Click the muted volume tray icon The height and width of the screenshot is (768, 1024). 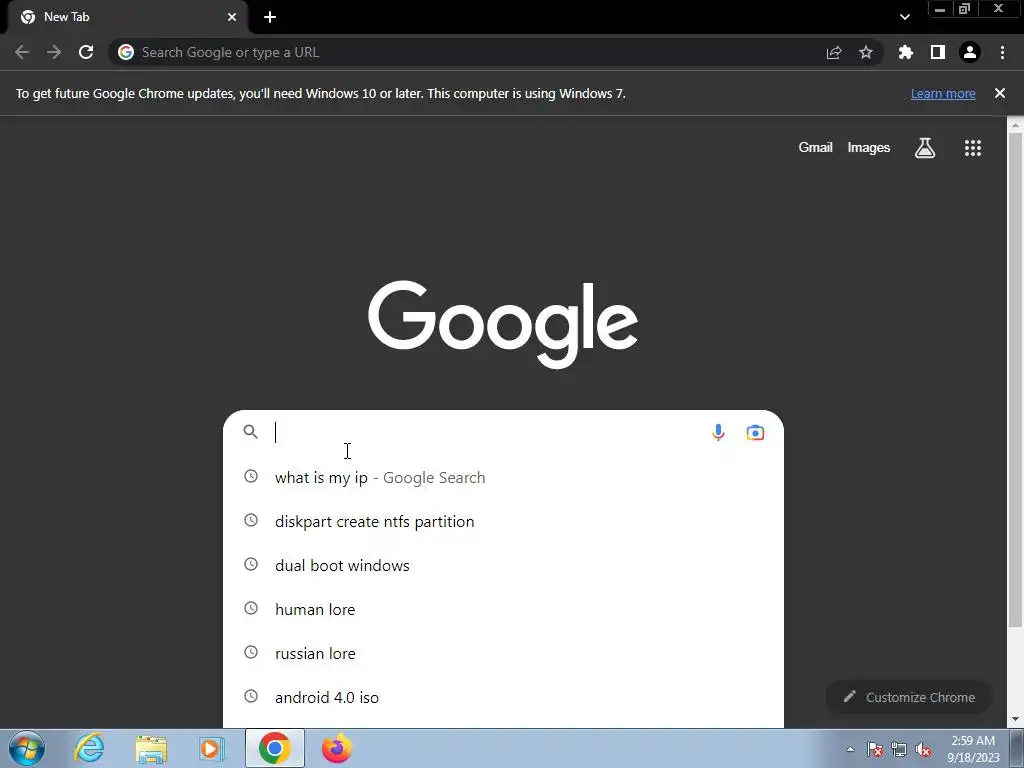click(923, 750)
